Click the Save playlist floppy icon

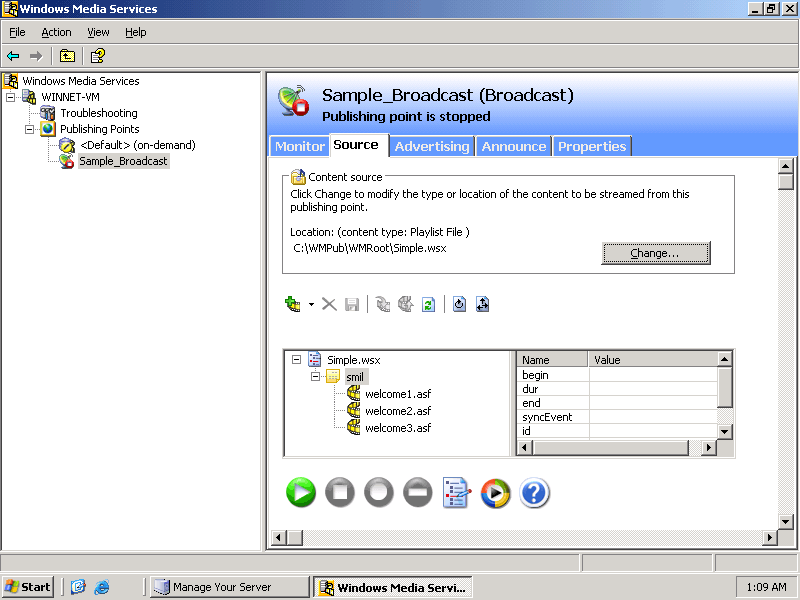(352, 305)
